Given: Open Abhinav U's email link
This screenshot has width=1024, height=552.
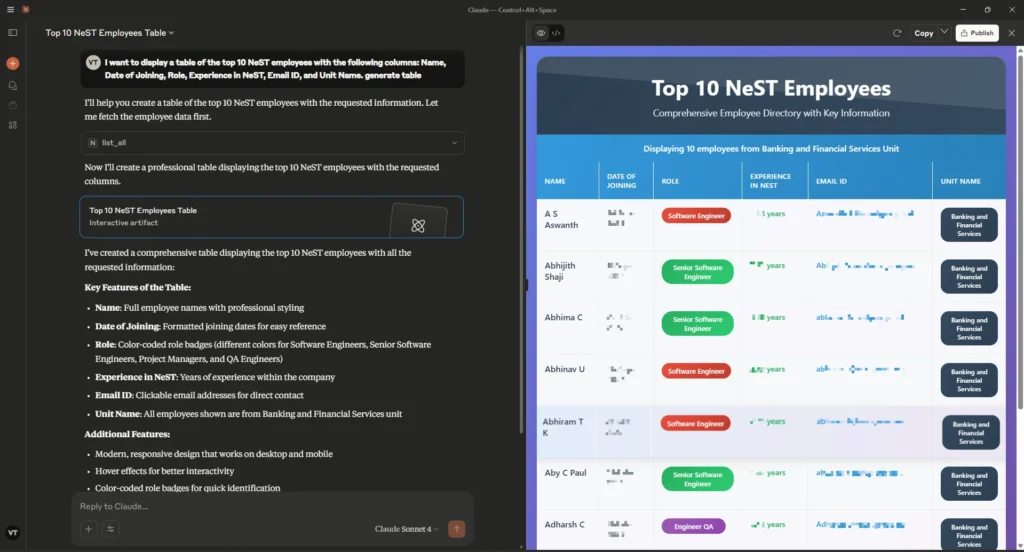Looking at the screenshot, I should click(860, 369).
